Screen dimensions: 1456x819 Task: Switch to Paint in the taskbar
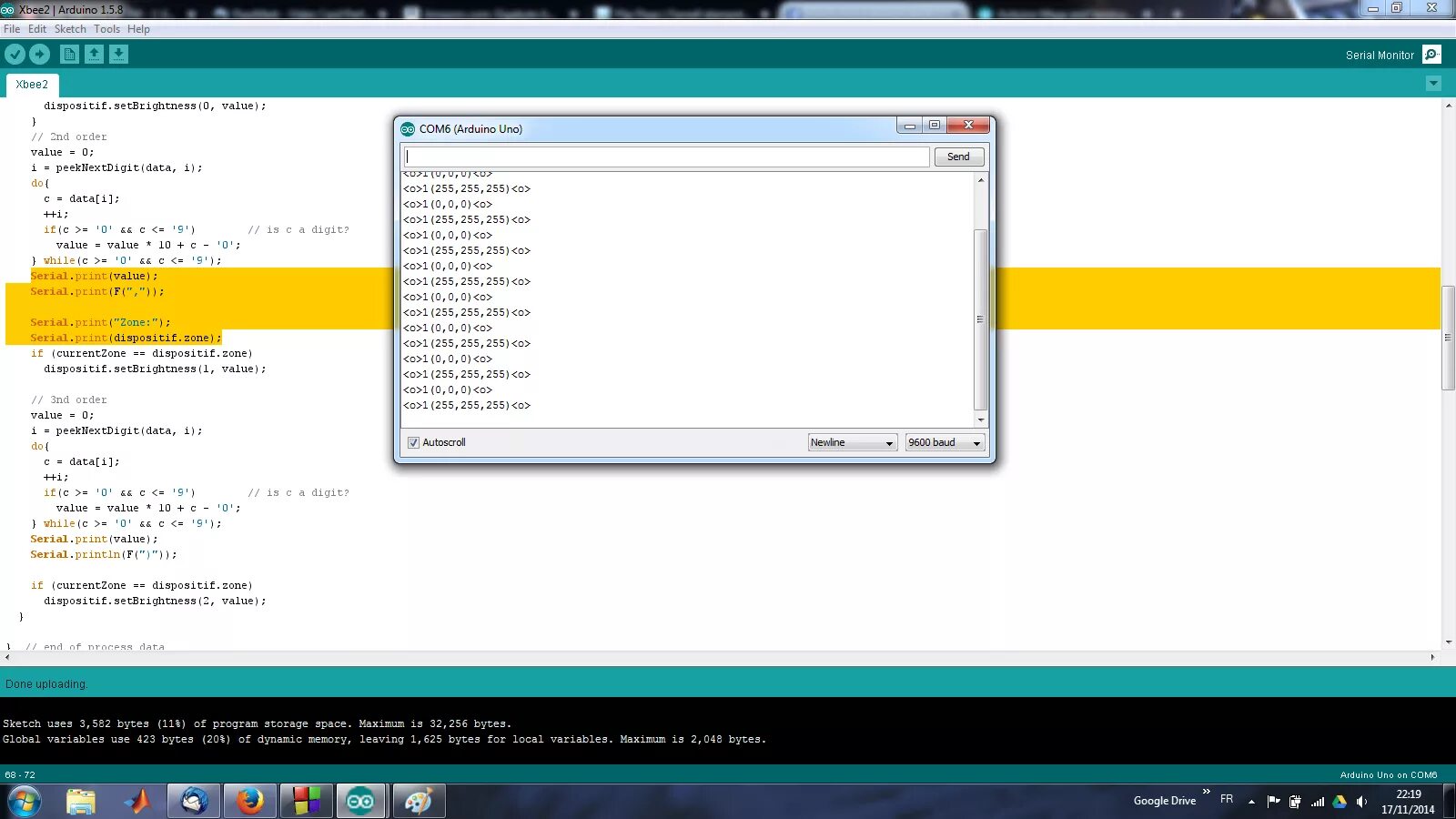(x=418, y=802)
